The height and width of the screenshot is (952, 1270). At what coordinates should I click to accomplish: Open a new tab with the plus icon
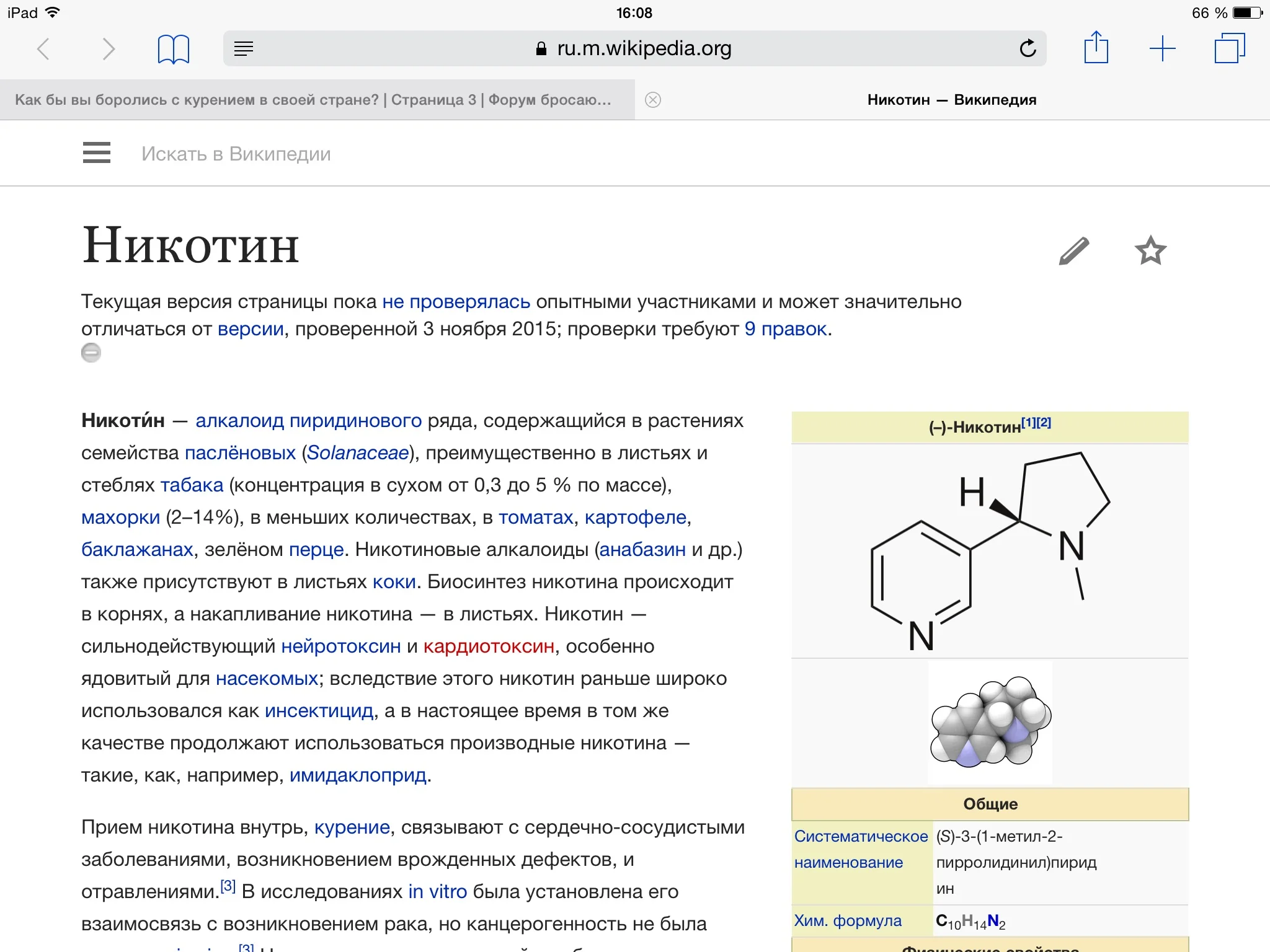[x=1162, y=48]
